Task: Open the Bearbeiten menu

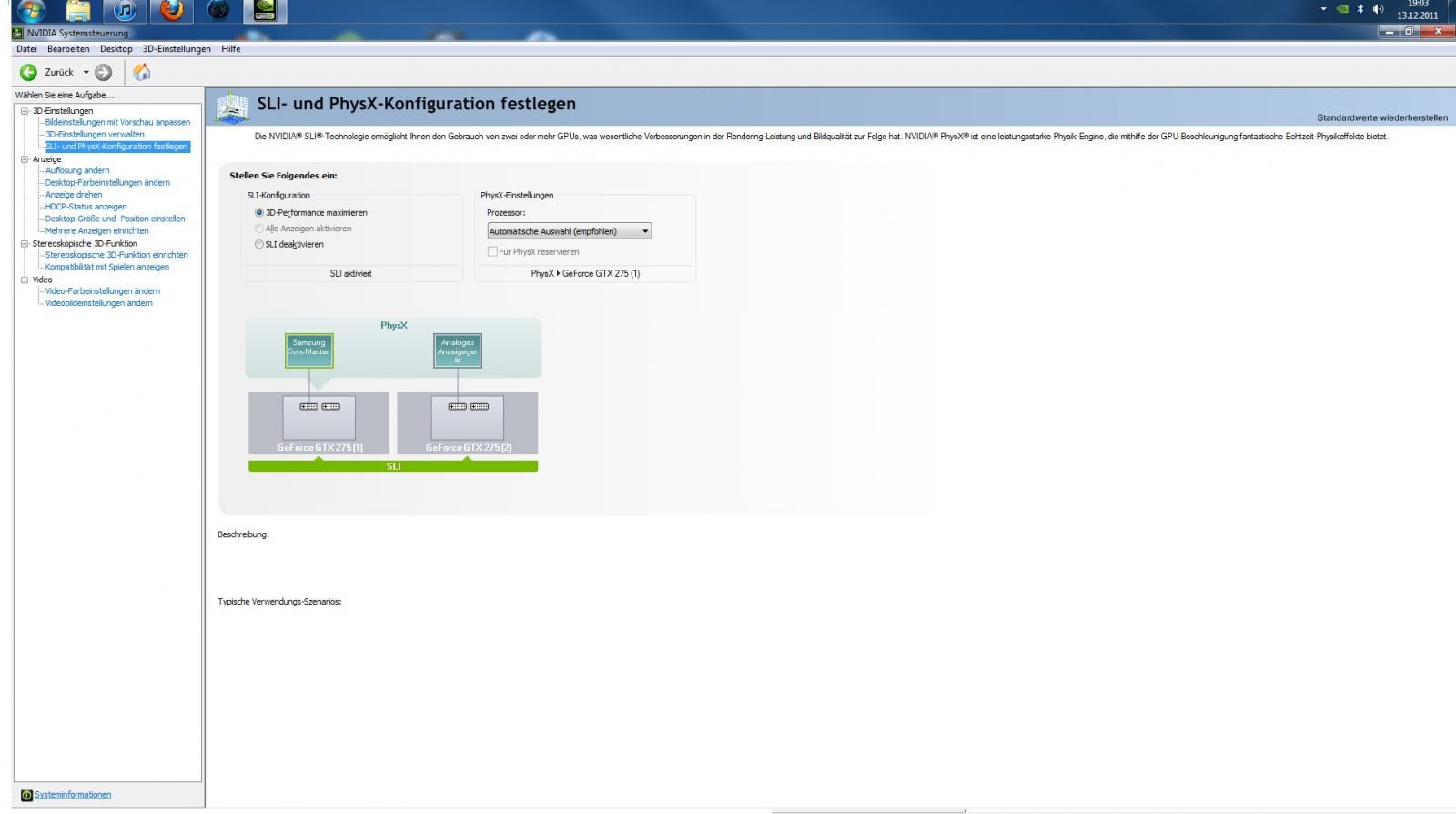Action: coord(68,49)
